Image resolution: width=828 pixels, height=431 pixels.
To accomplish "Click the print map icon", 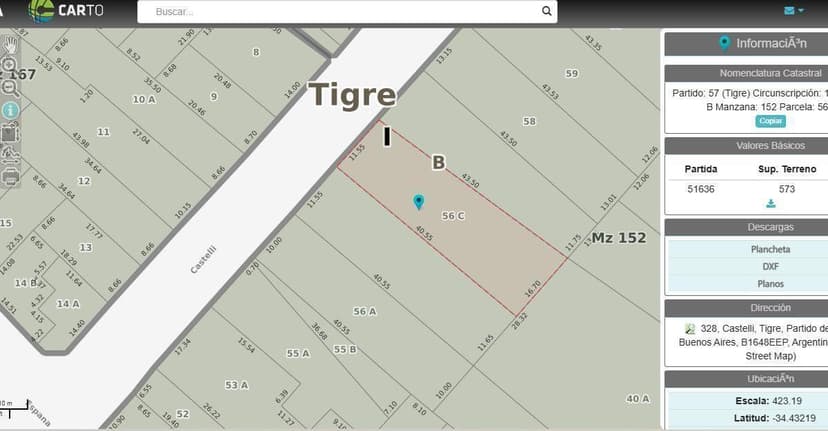I will [11, 177].
